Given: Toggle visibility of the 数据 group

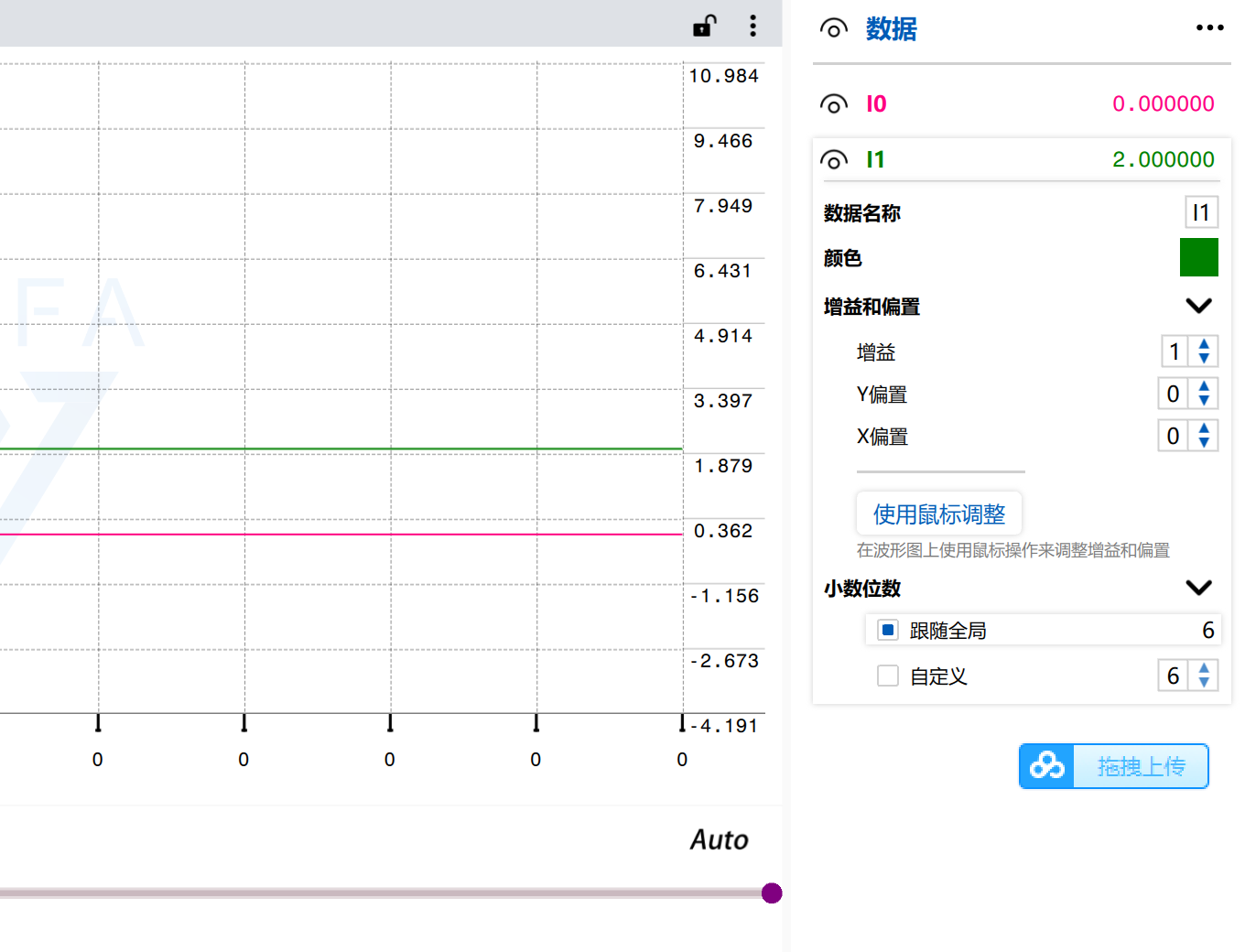Looking at the screenshot, I should [834, 27].
